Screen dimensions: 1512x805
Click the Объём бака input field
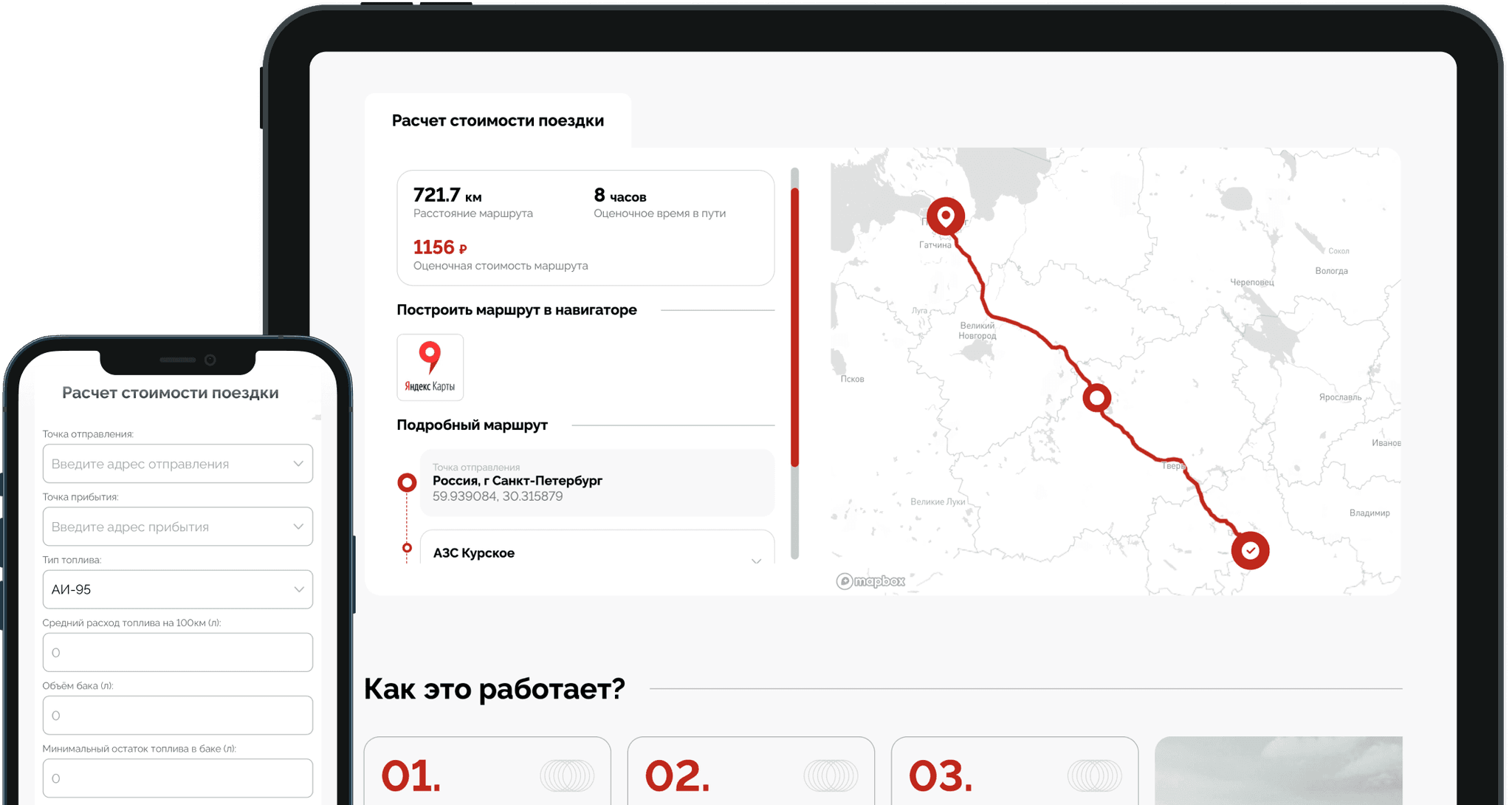pos(177,715)
